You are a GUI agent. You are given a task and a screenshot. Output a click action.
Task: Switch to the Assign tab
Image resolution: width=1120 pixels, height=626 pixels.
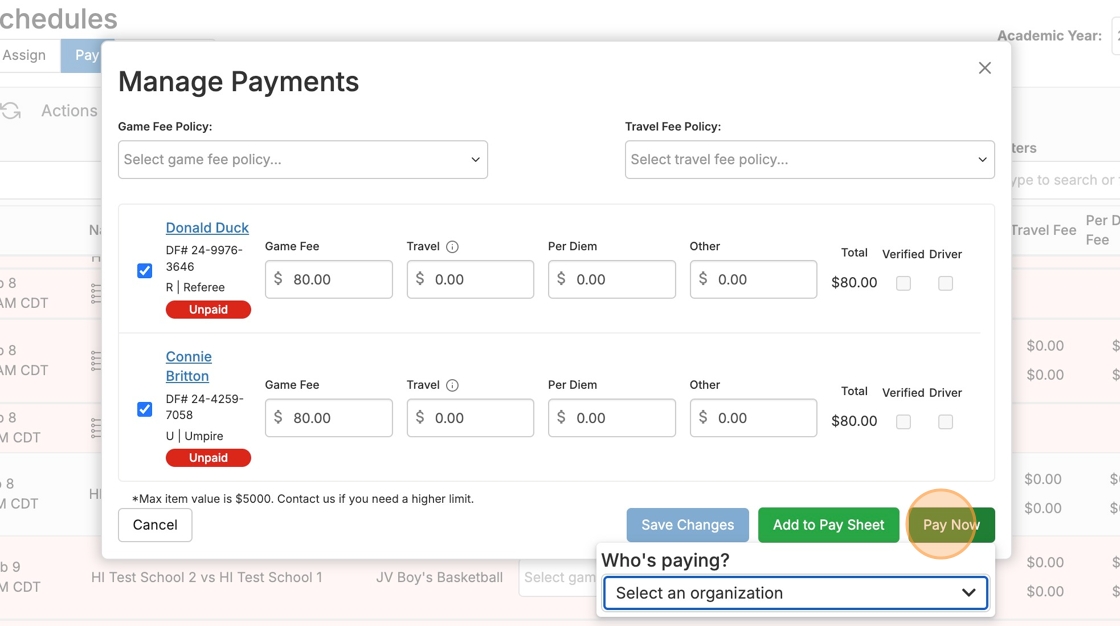(25, 55)
